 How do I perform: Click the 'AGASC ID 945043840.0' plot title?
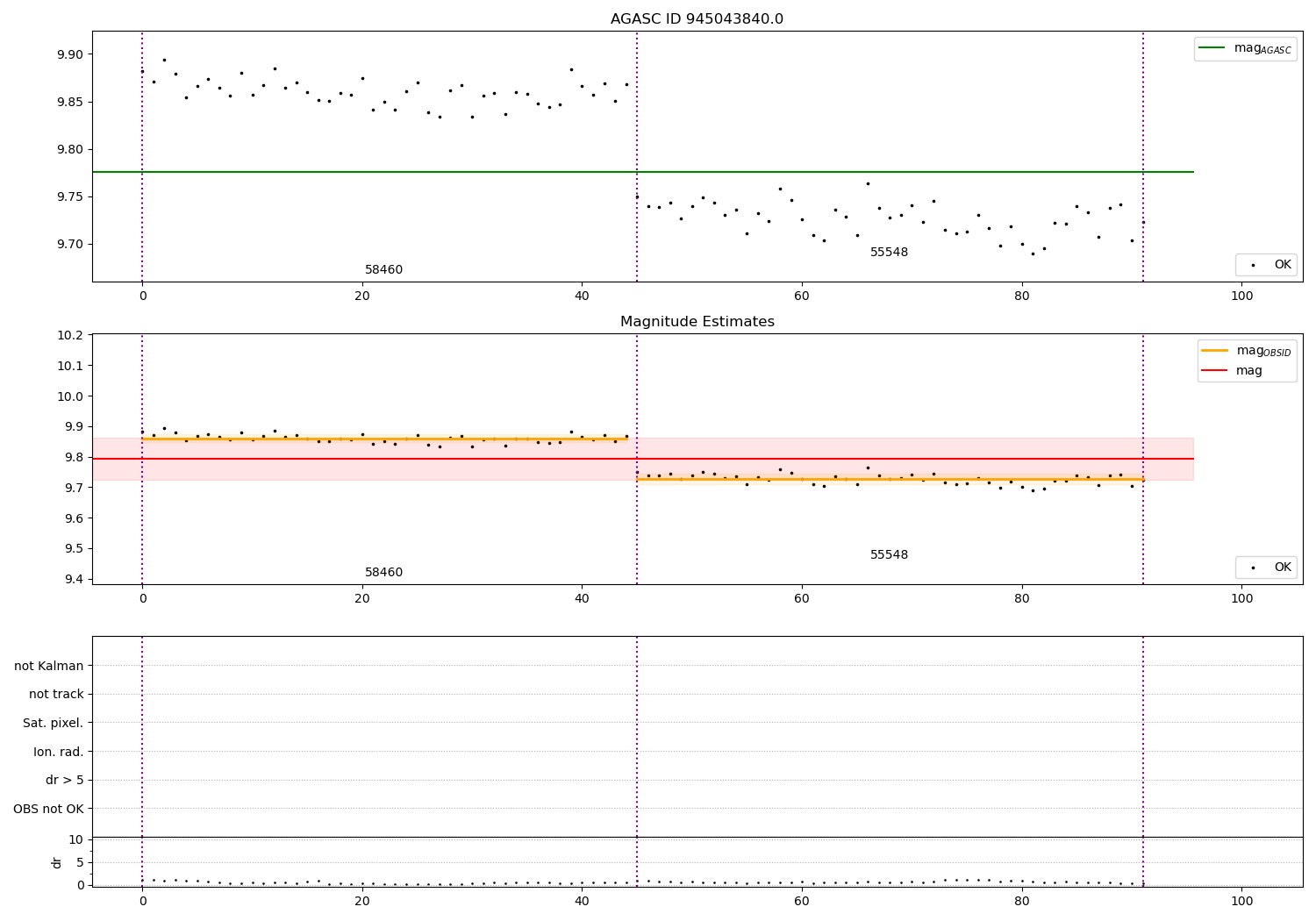click(697, 19)
